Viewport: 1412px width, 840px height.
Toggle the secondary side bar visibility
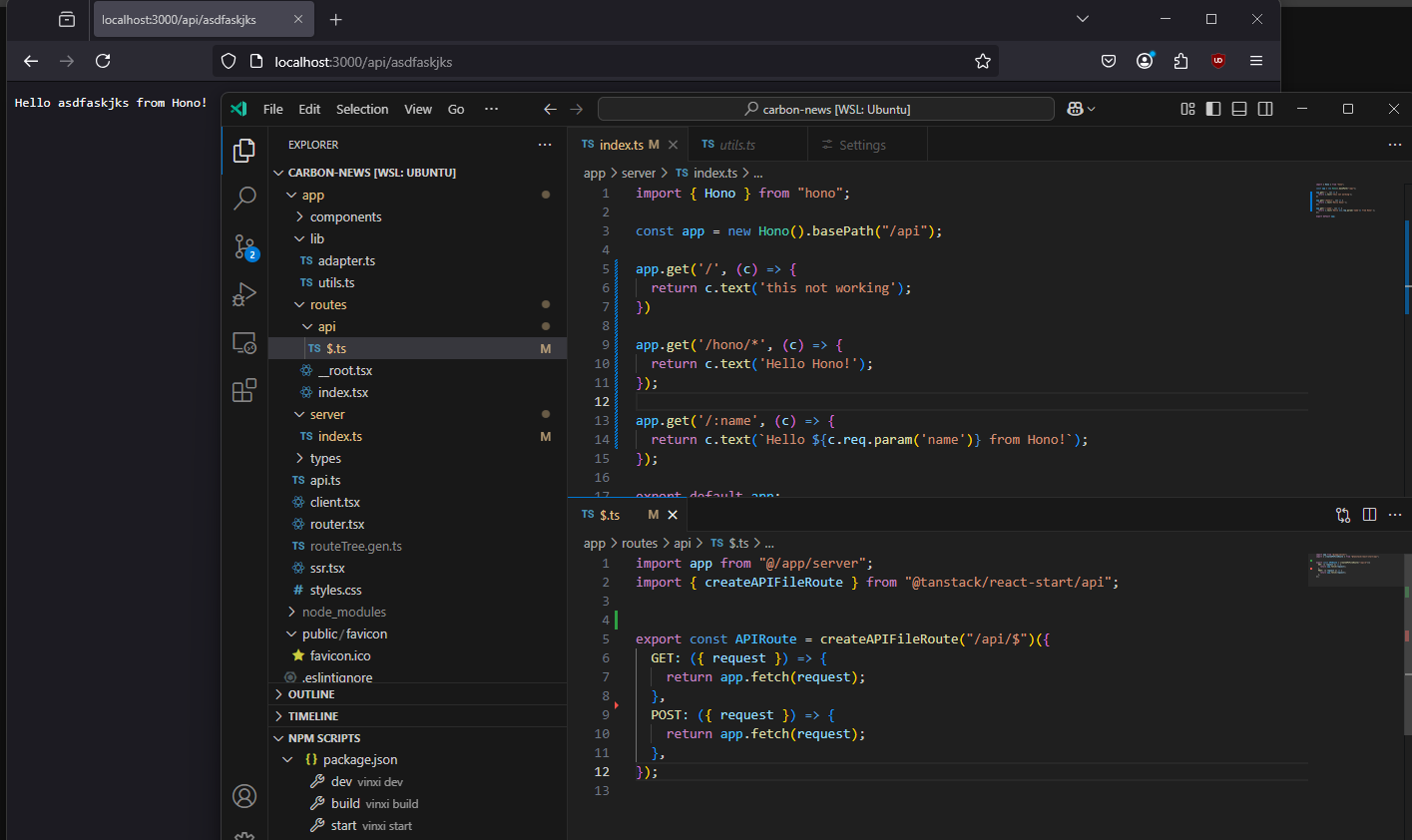[x=1265, y=109]
